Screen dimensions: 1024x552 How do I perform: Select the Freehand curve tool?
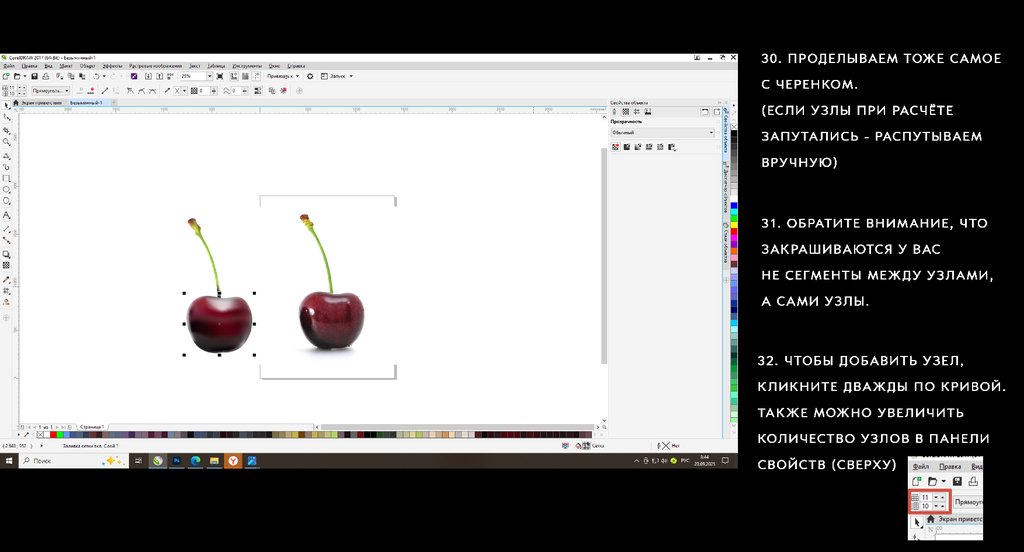(x=7, y=155)
